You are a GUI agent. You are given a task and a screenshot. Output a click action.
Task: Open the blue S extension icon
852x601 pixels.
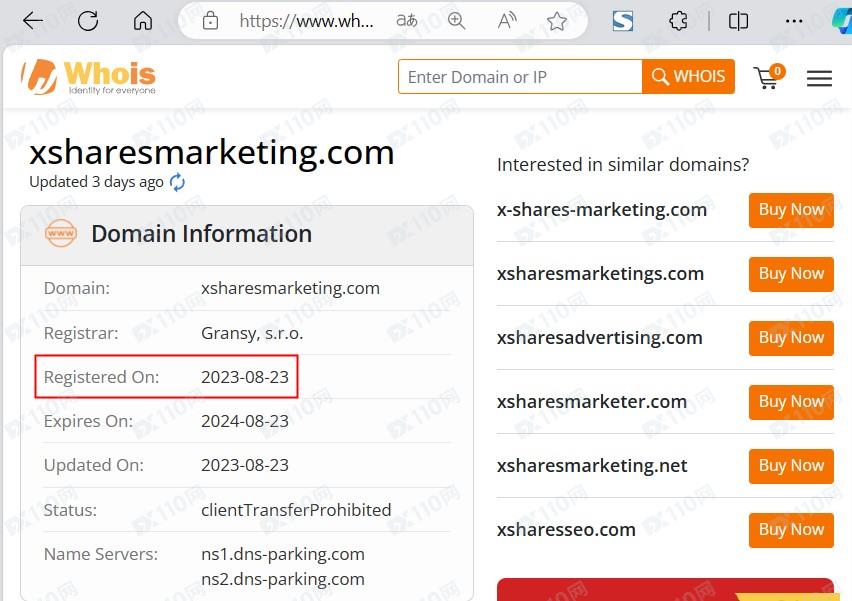pyautogui.click(x=623, y=21)
